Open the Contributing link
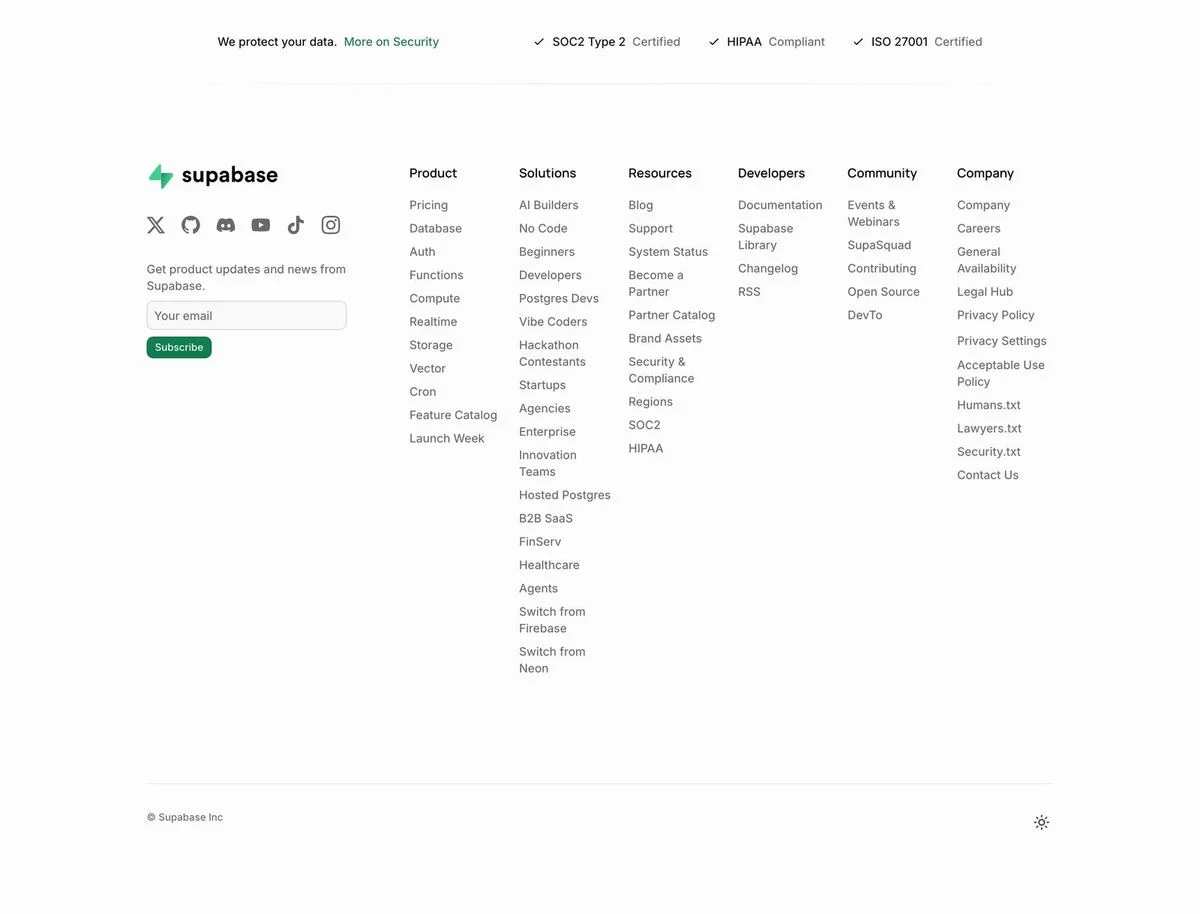 [881, 268]
